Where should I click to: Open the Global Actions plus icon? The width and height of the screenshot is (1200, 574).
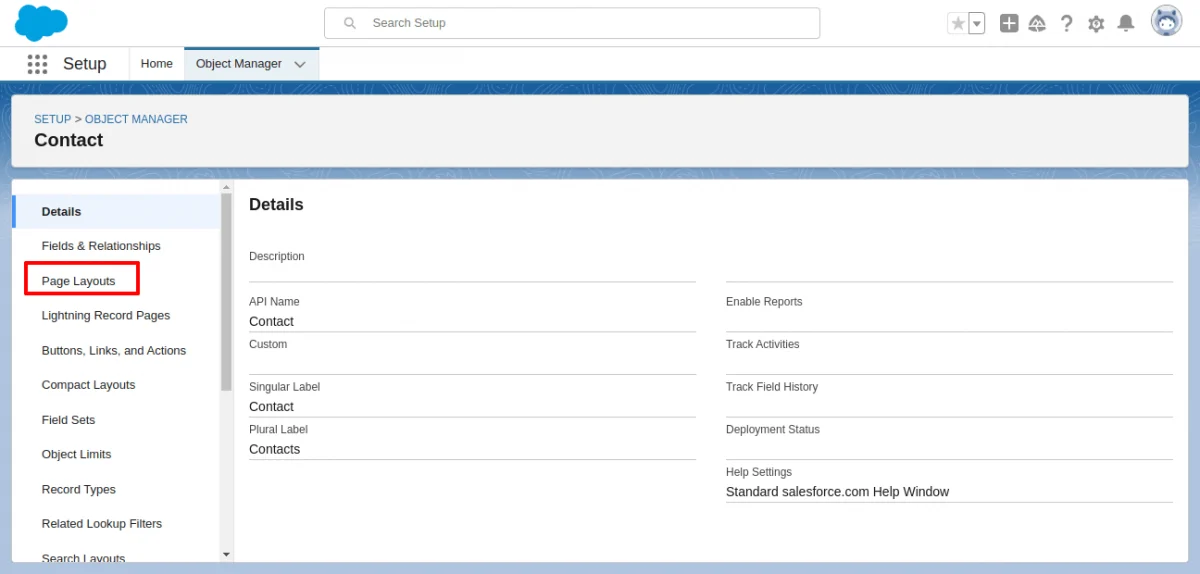click(1009, 23)
